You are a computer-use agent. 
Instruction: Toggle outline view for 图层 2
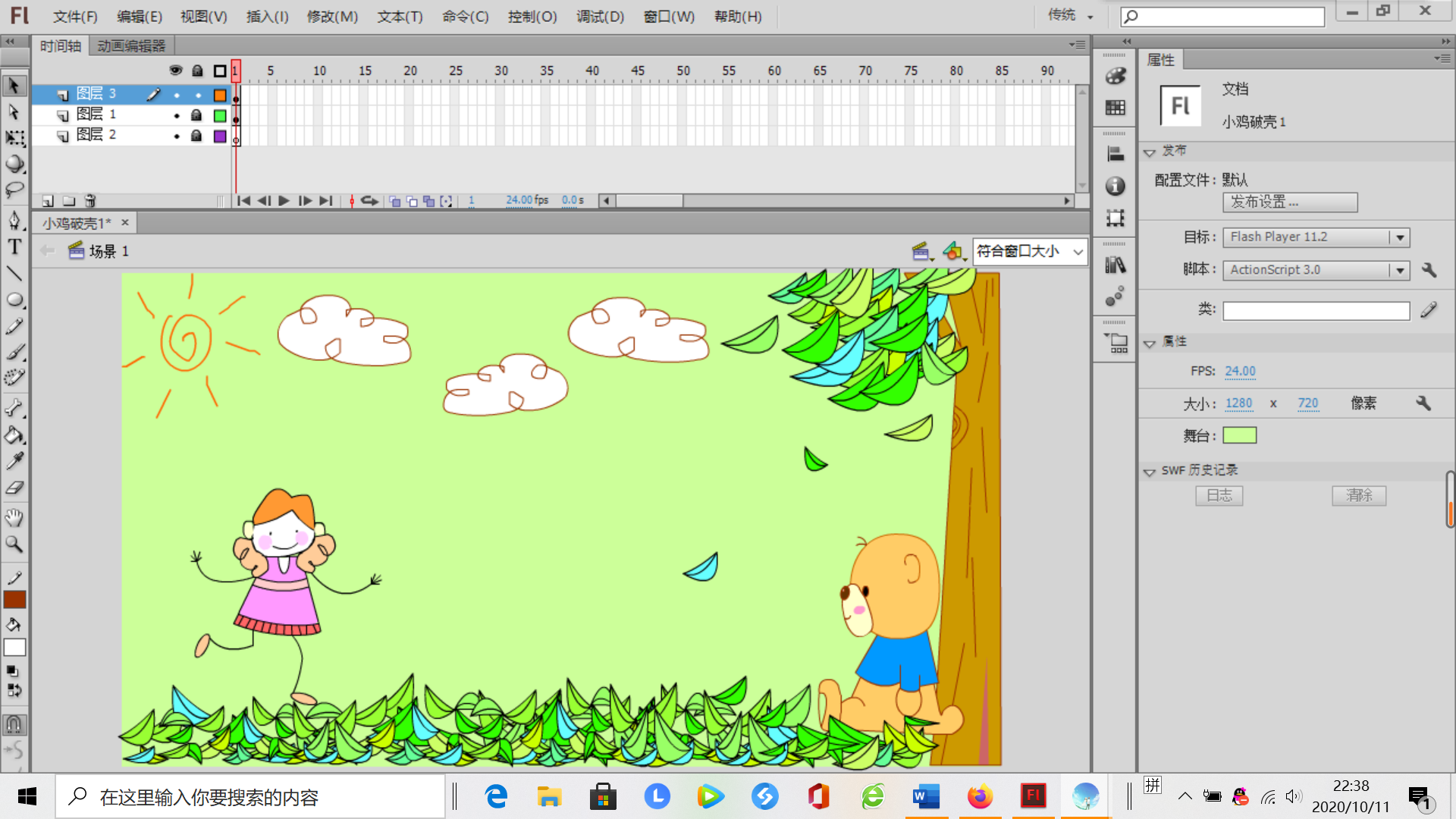(220, 136)
